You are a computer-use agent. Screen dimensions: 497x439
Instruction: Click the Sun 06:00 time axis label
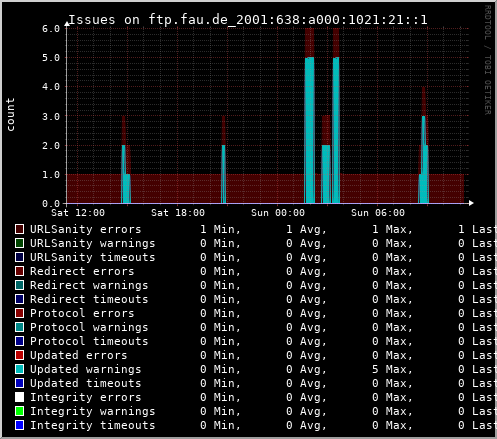pos(378,213)
